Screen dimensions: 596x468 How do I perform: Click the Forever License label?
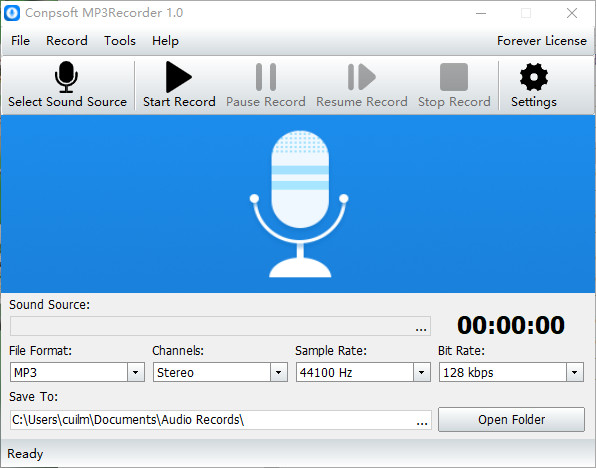(542, 41)
